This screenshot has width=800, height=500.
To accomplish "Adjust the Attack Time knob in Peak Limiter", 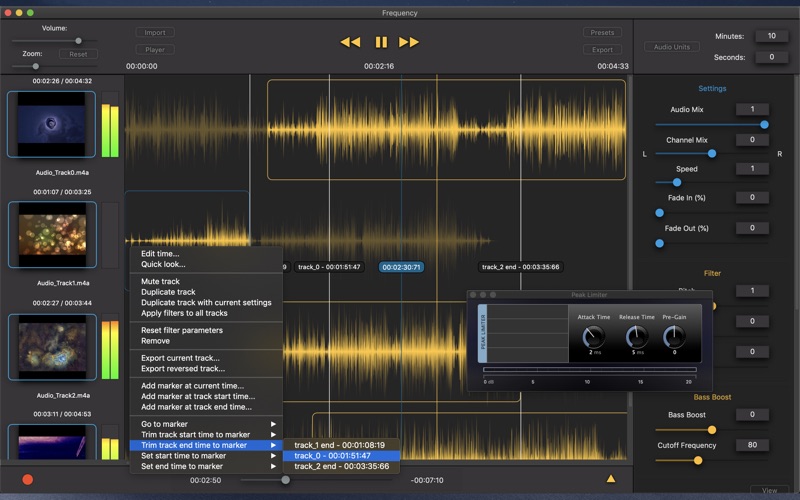I will (593, 337).
